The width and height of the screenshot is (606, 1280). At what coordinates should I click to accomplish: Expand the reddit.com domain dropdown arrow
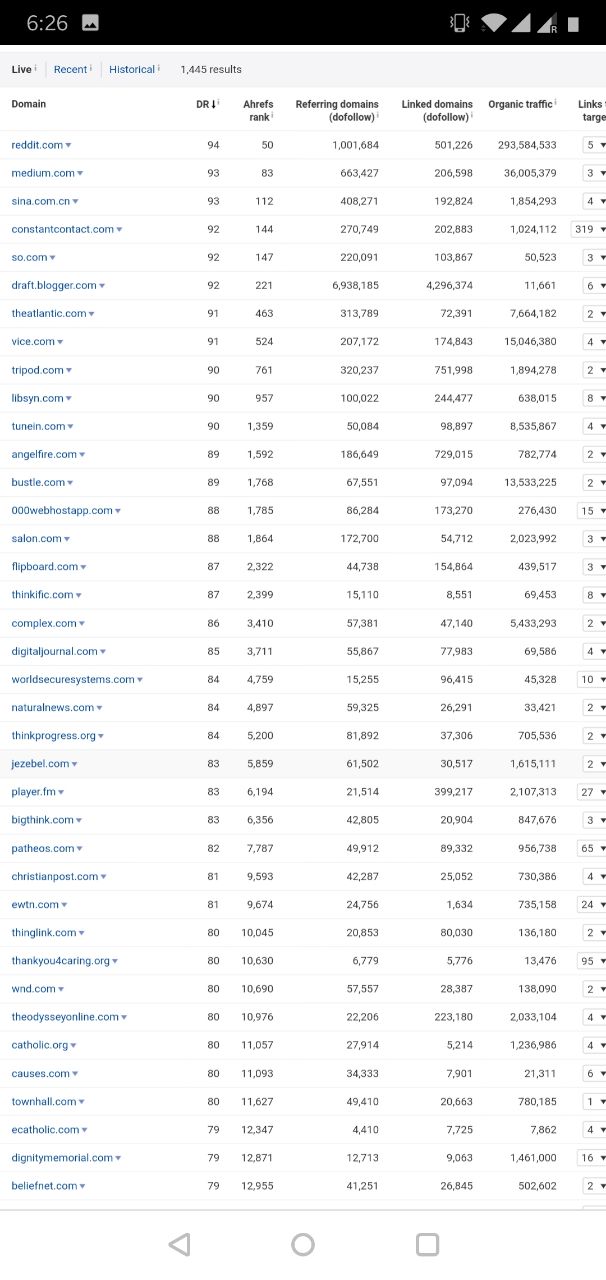[68, 146]
